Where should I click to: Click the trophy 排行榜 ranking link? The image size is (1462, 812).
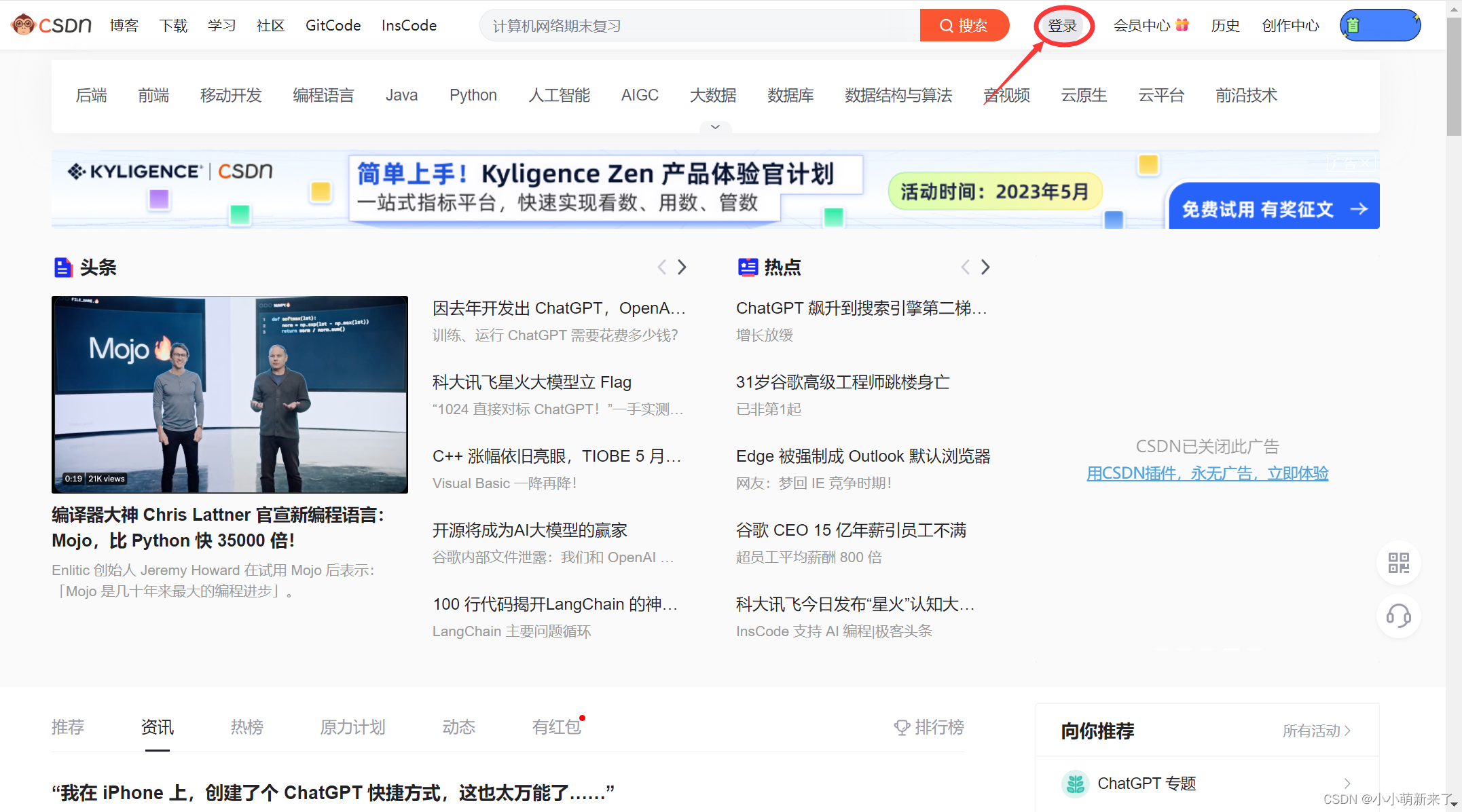[929, 727]
